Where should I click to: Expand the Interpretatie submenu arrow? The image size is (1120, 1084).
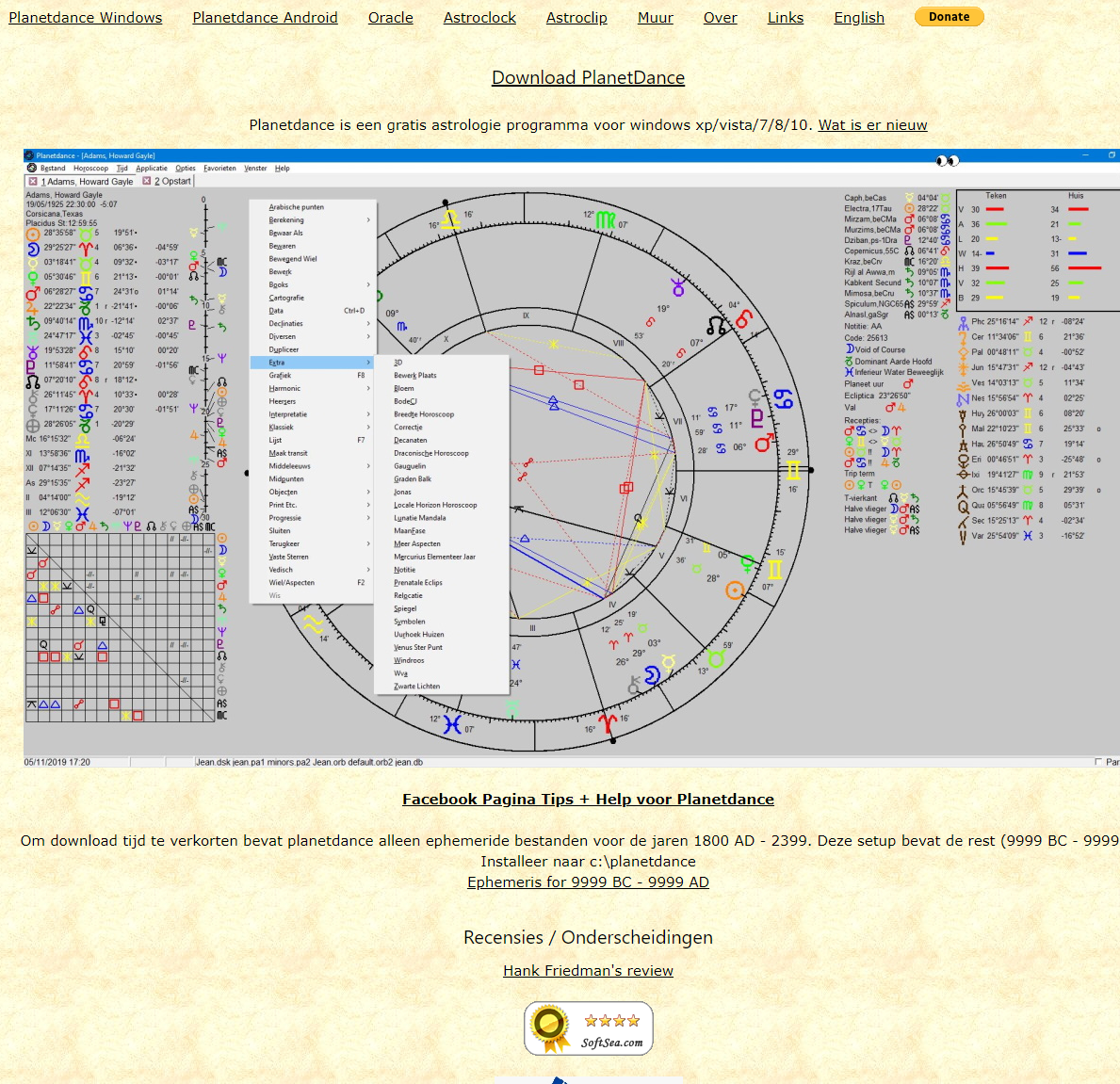point(368,414)
